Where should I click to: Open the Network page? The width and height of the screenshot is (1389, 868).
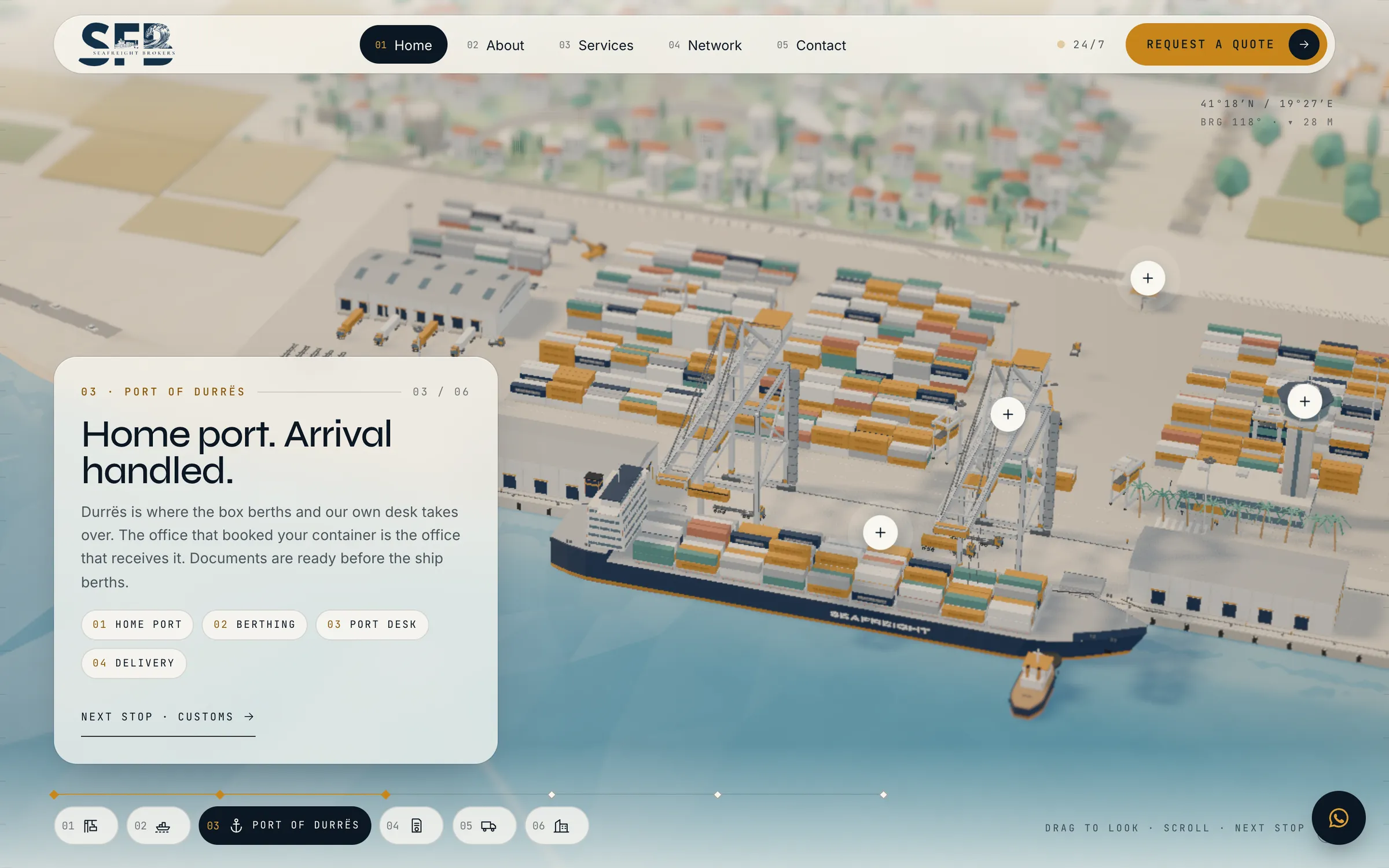[705, 45]
